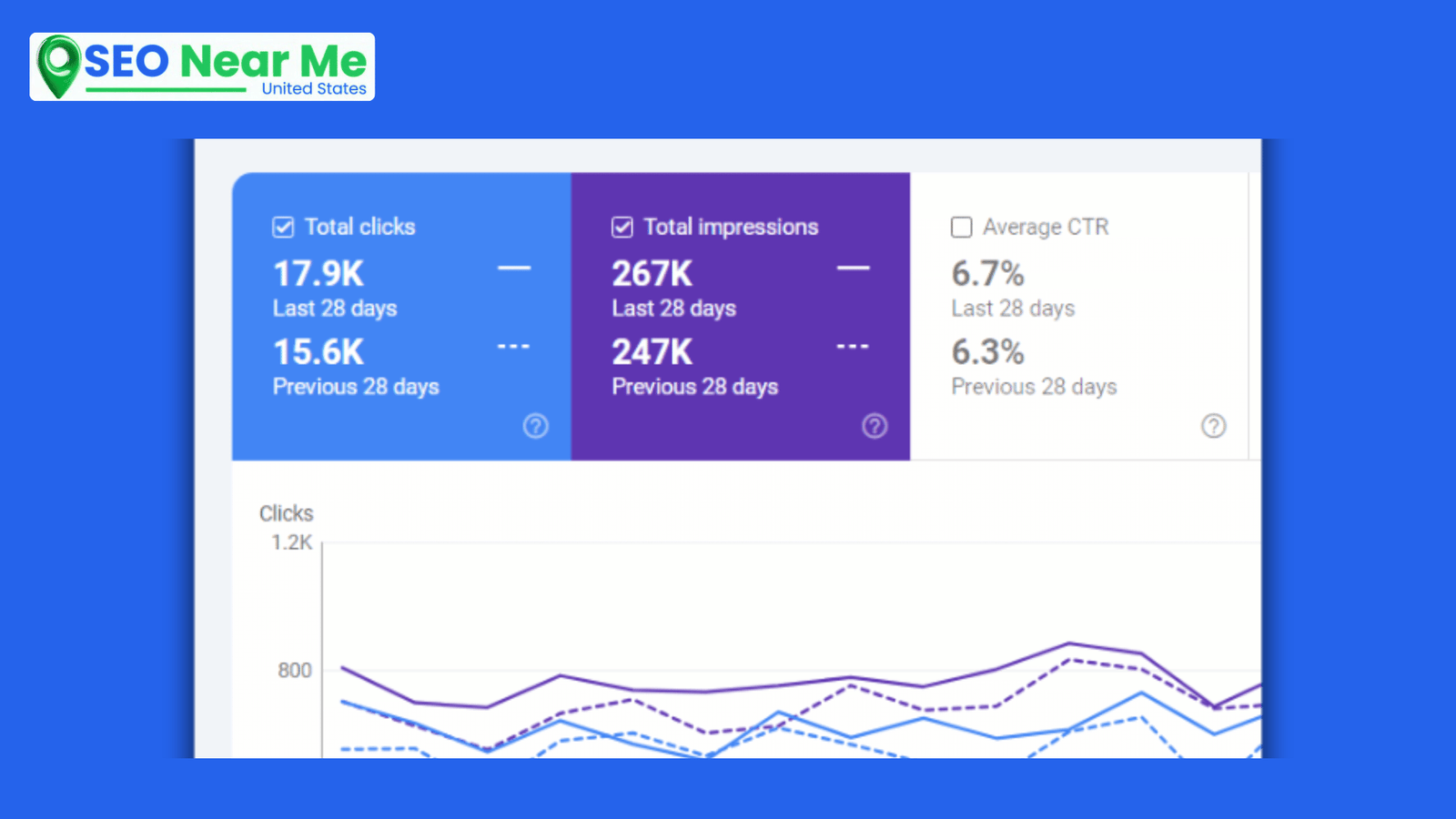
Task: Click the 1.2K y-axis label
Action: click(291, 542)
